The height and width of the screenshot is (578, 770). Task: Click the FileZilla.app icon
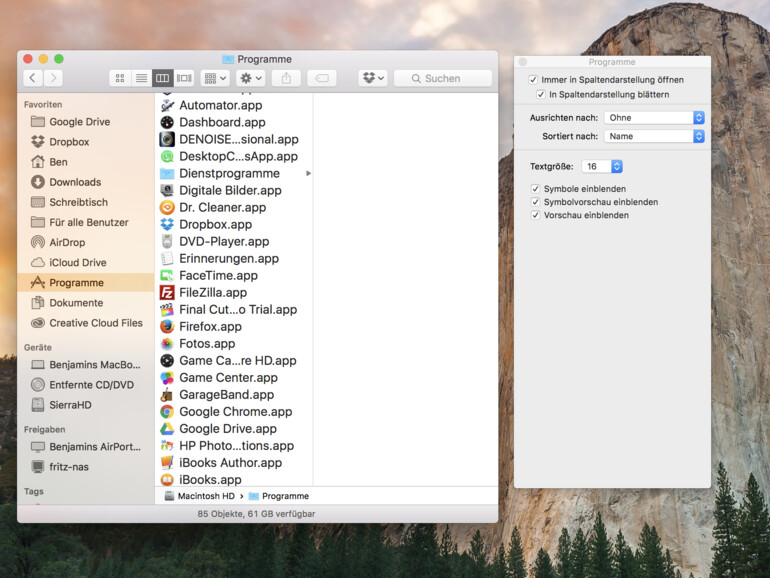[x=167, y=293]
